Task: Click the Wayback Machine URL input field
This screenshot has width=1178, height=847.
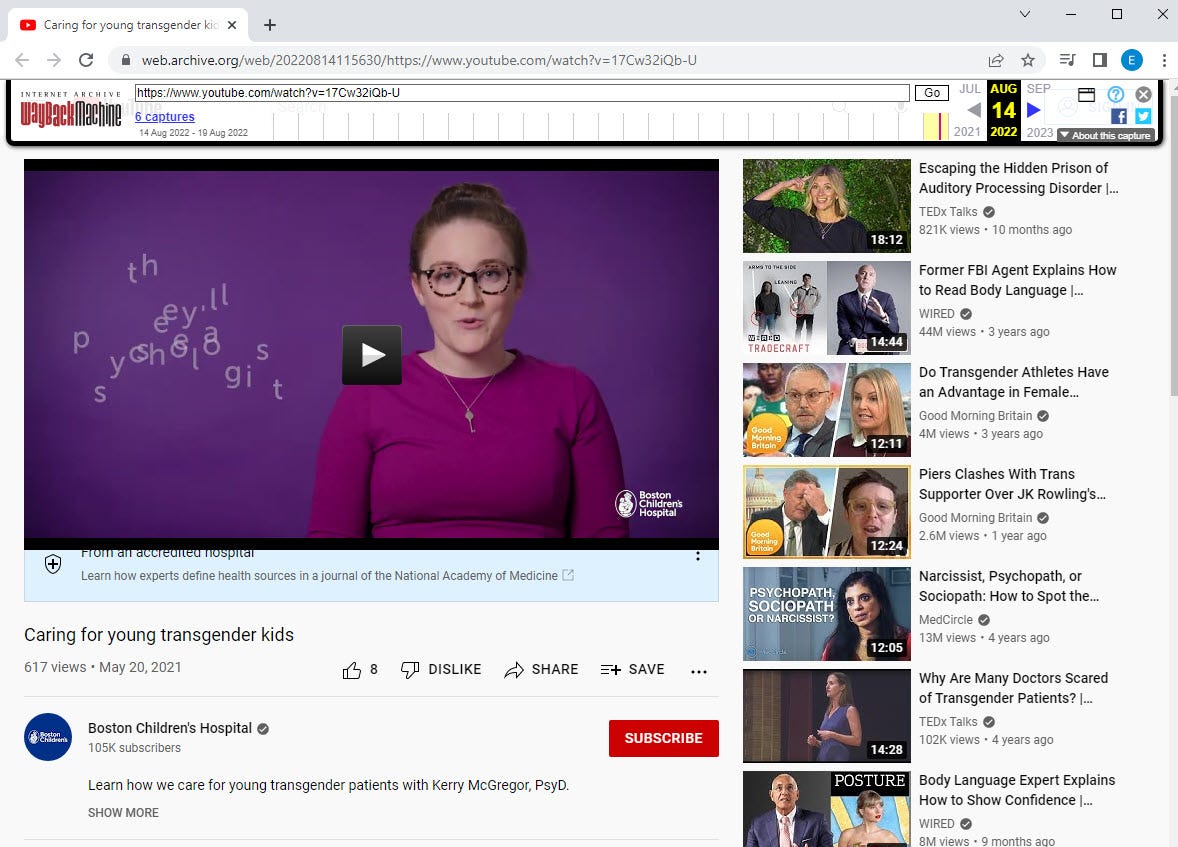Action: pos(522,92)
